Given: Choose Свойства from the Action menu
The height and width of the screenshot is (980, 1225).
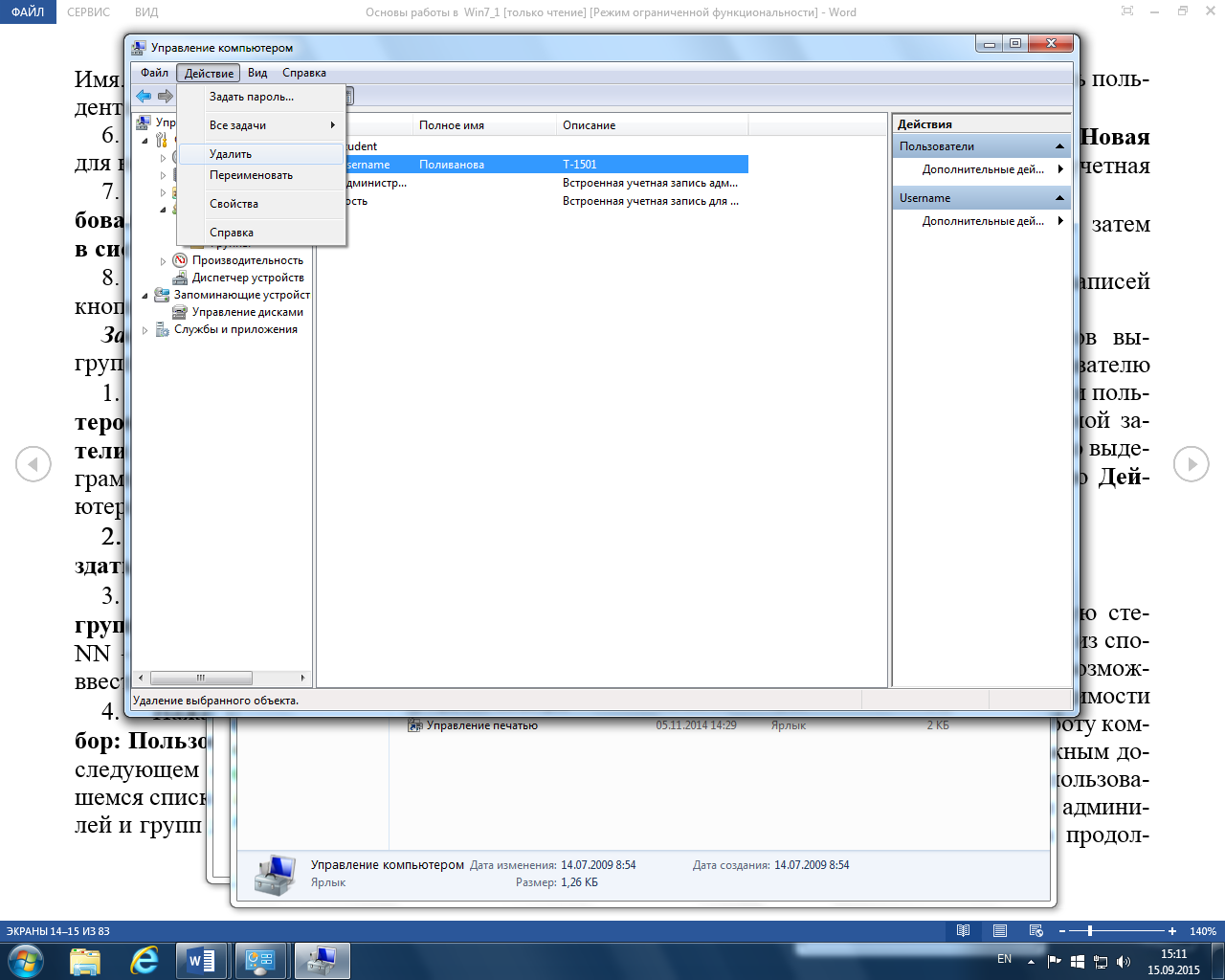Looking at the screenshot, I should 261,204.
